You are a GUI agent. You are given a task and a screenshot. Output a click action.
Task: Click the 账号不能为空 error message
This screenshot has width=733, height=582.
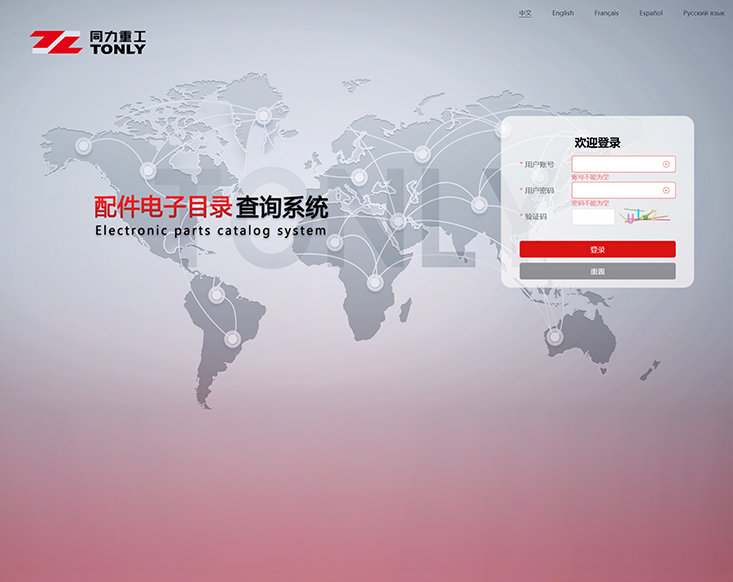pyautogui.click(x=590, y=177)
